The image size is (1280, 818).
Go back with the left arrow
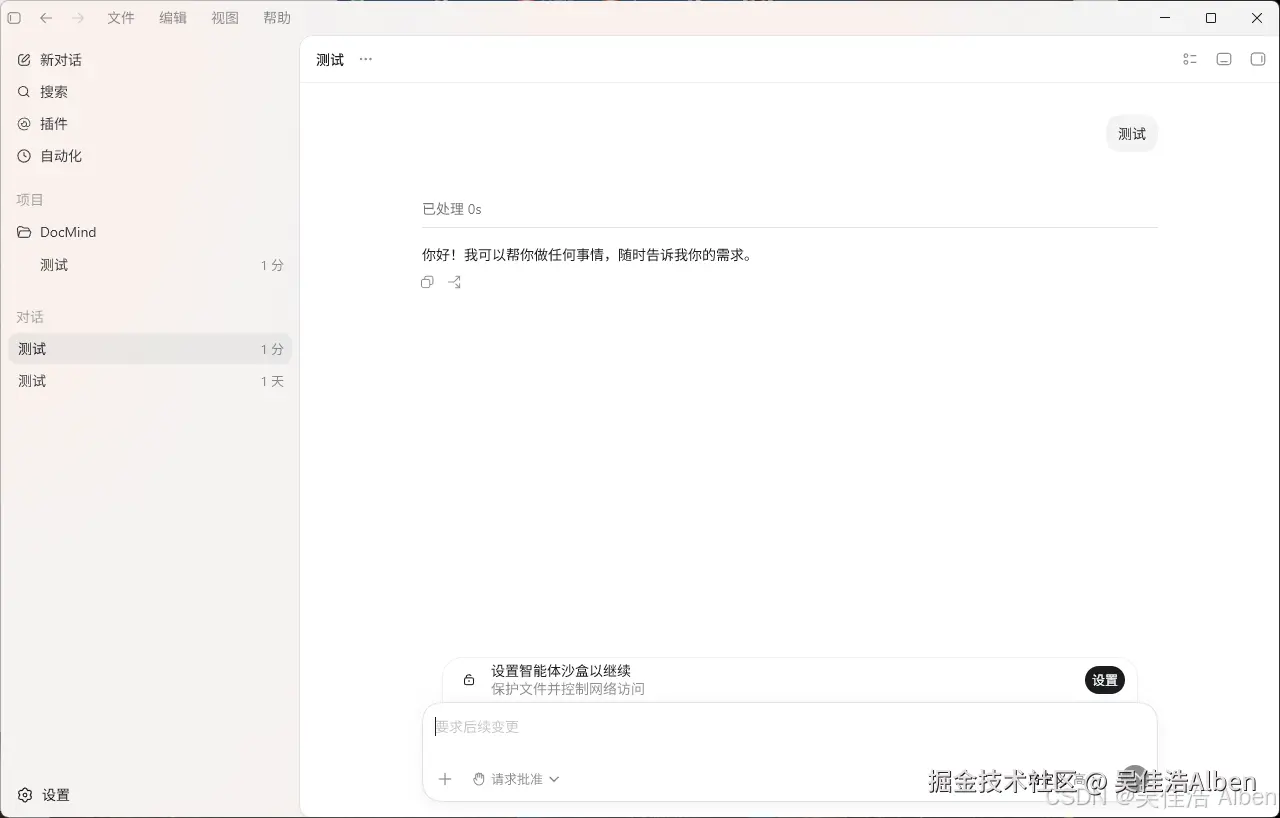pyautogui.click(x=46, y=18)
